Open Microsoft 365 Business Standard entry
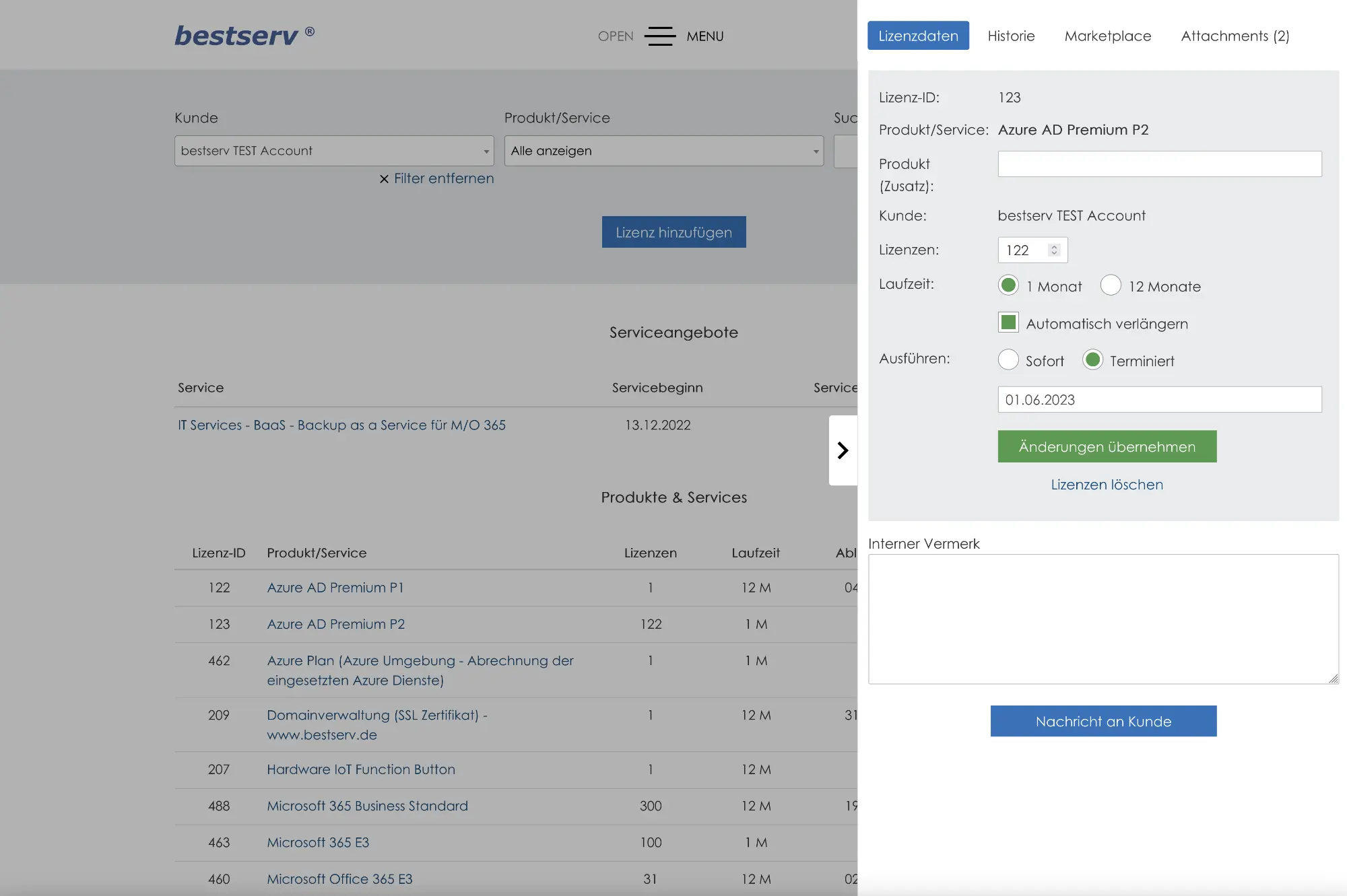Viewport: 1347px width, 896px height. tap(367, 806)
